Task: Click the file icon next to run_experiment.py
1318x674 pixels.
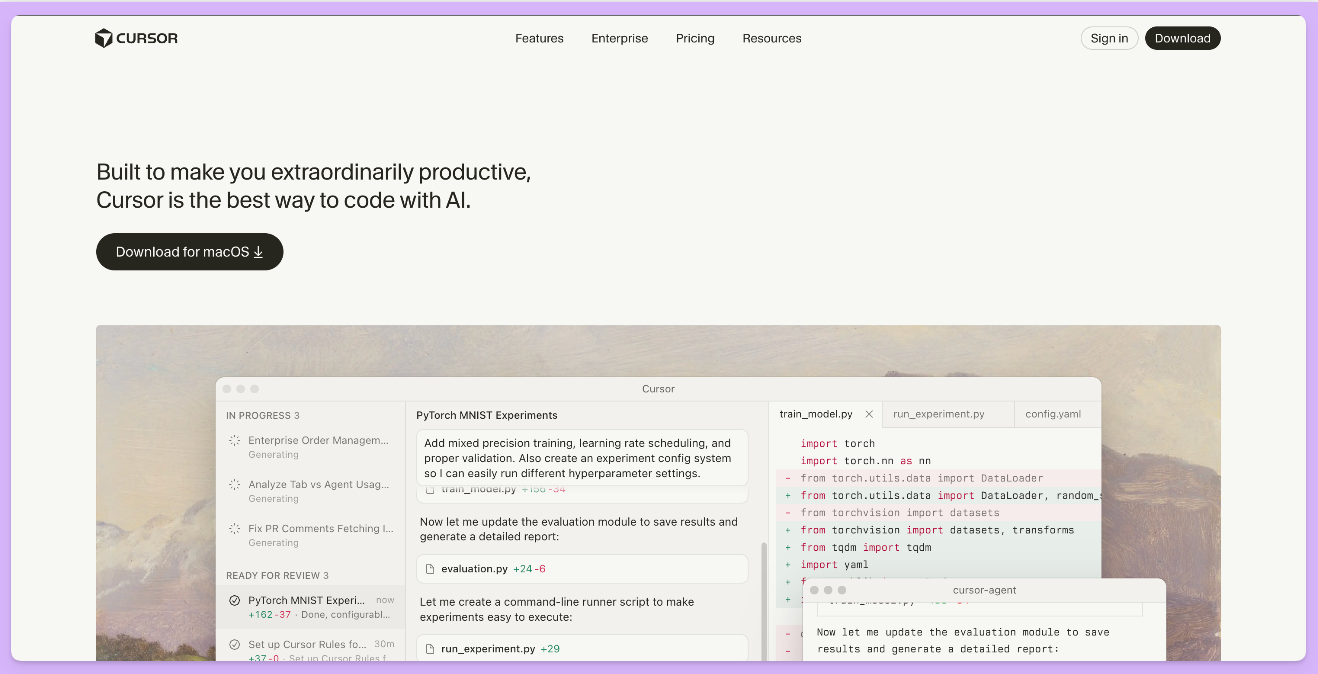Action: 430,649
